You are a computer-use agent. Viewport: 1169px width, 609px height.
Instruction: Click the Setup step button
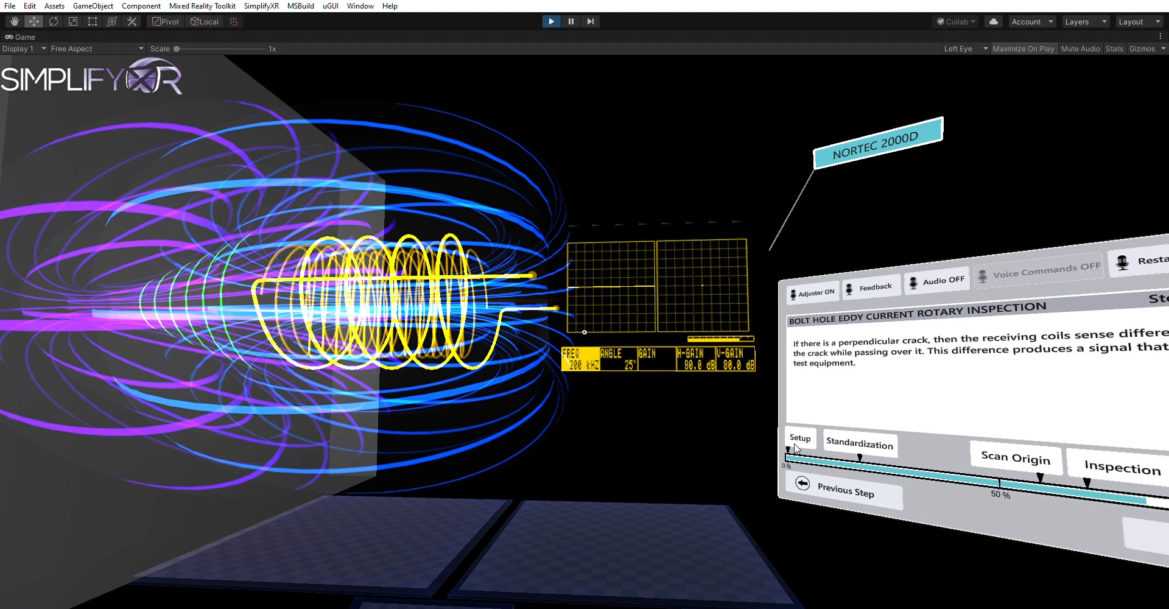point(800,438)
